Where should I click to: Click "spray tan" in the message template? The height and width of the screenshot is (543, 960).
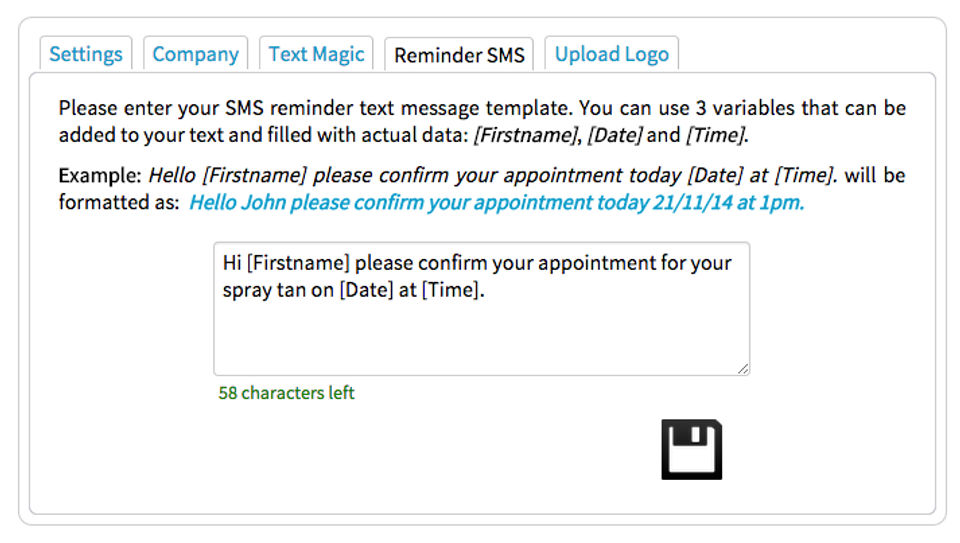[260, 291]
